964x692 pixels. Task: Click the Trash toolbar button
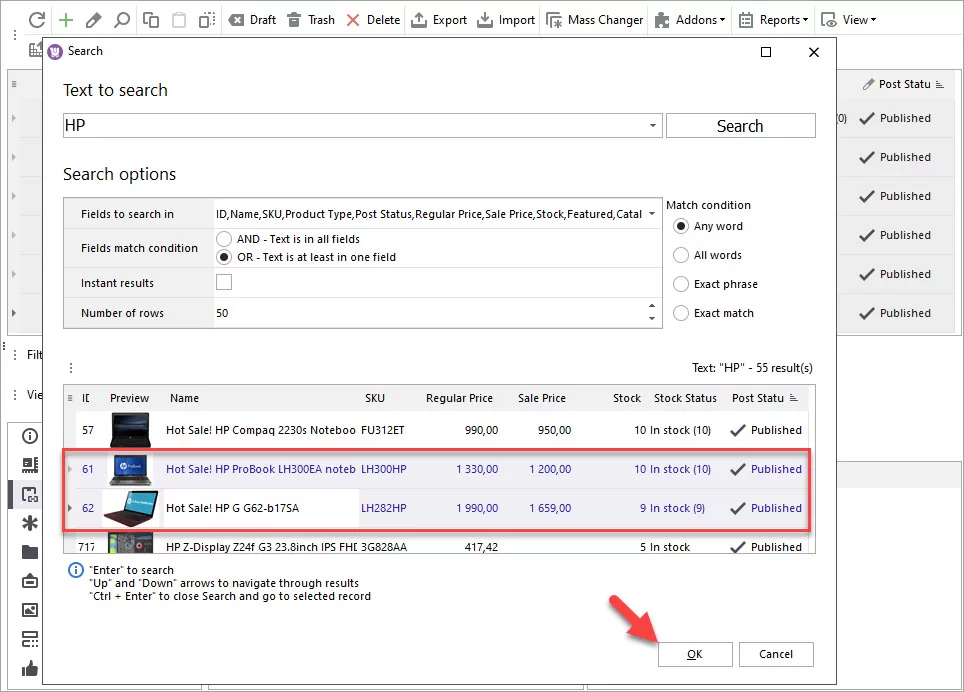(x=310, y=20)
